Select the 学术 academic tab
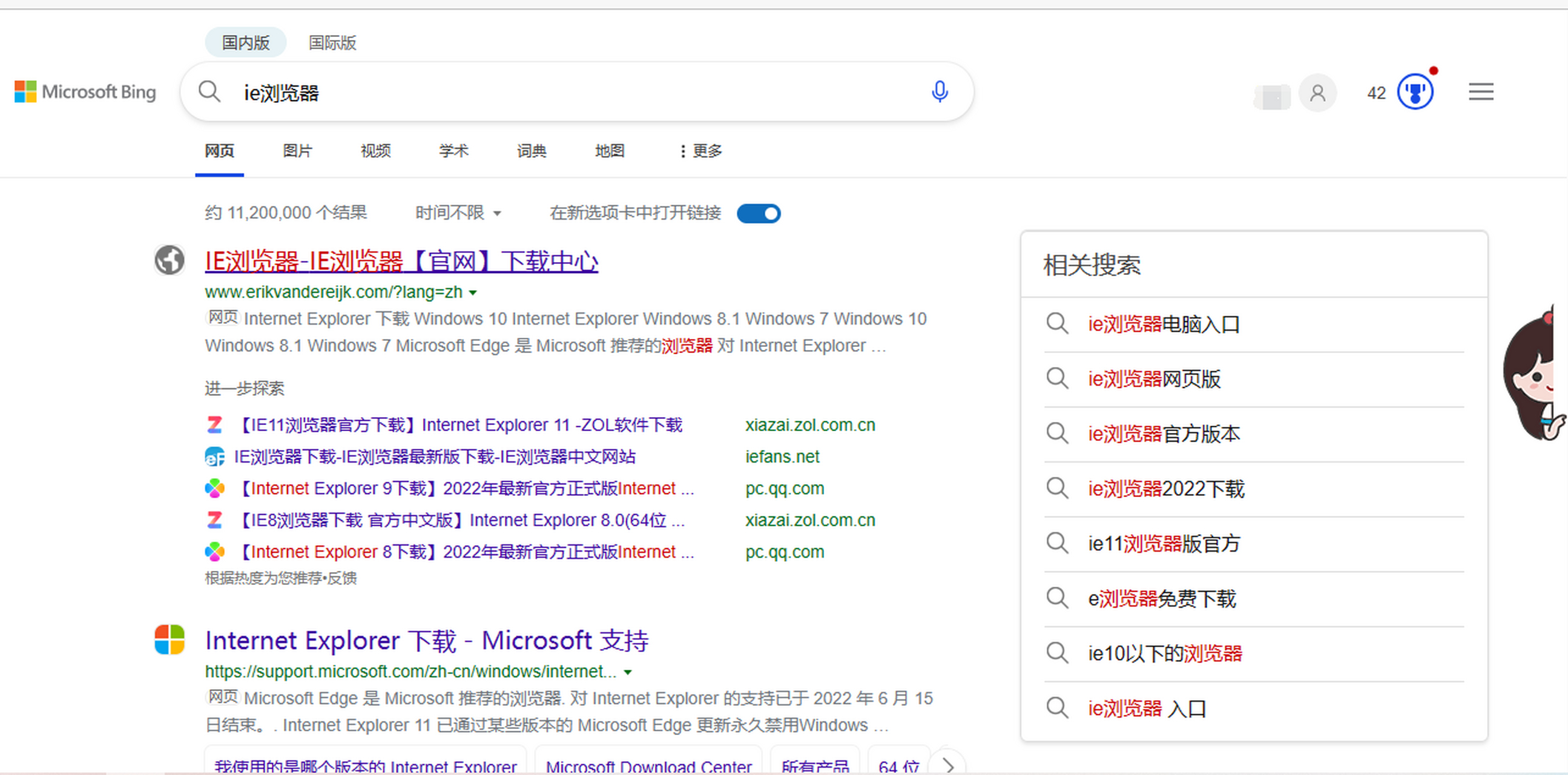This screenshot has width=1568, height=775. [x=453, y=151]
